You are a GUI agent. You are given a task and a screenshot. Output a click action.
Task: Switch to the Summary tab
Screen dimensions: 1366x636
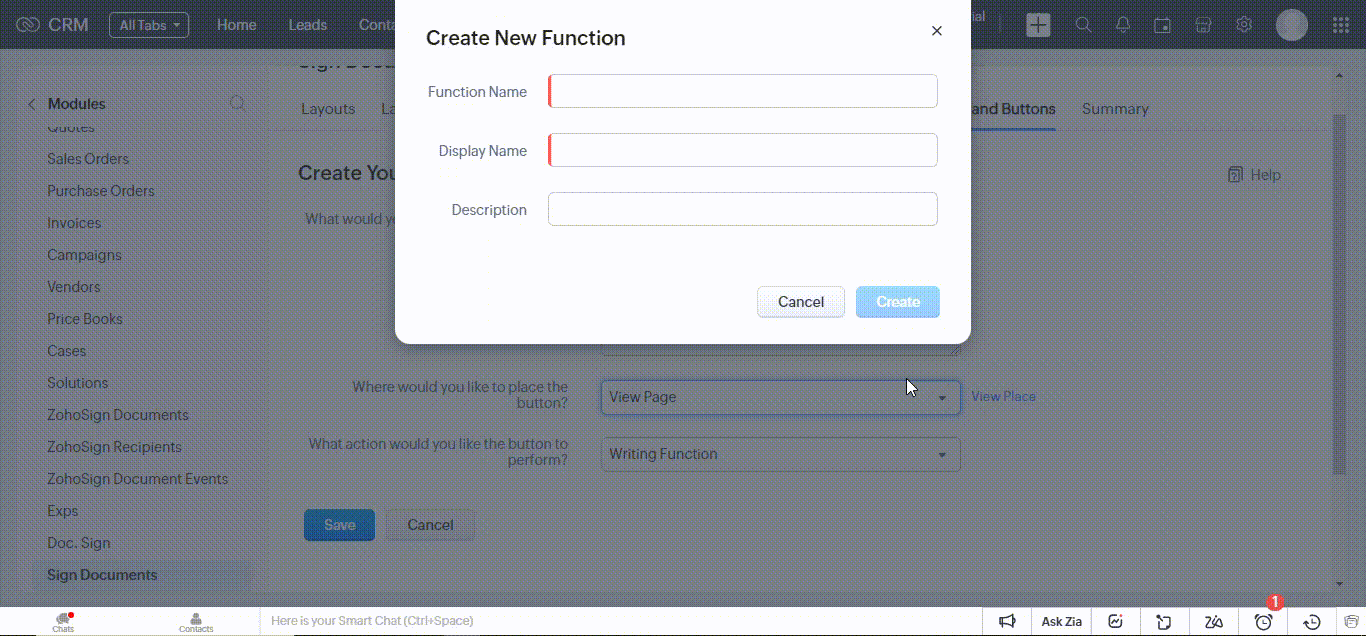point(1115,109)
